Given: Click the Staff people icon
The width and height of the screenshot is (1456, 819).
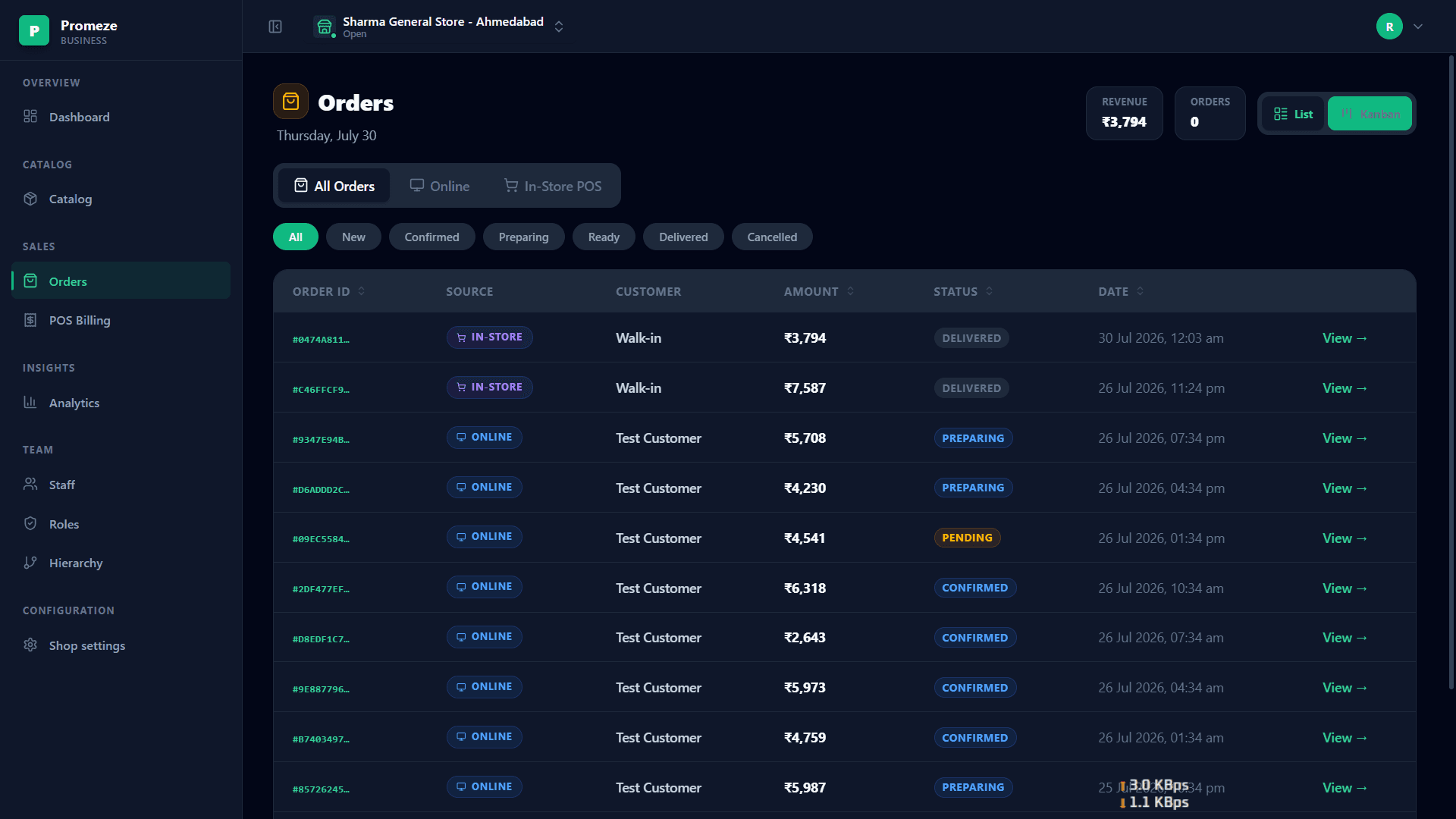Looking at the screenshot, I should pos(30,484).
